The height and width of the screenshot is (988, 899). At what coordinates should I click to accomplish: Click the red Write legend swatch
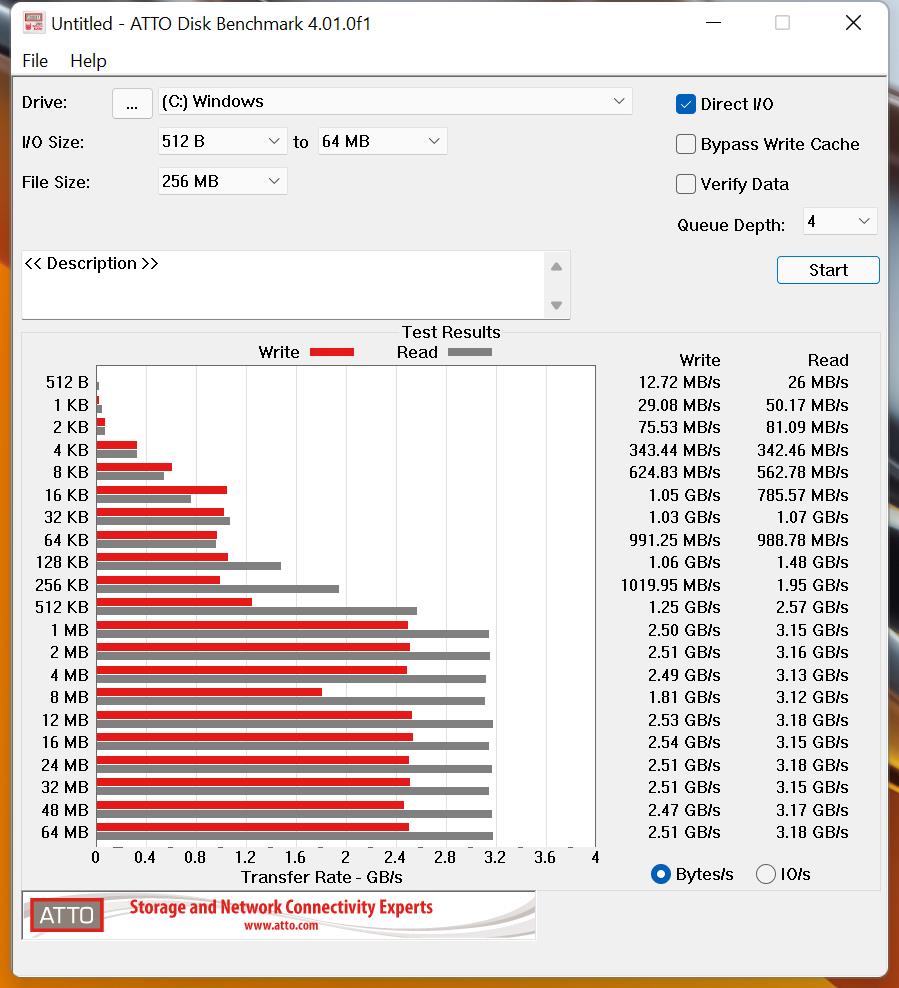pos(332,352)
